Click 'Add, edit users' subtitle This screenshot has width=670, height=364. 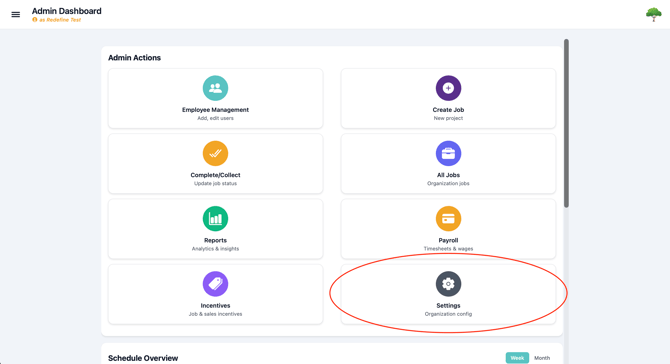(x=215, y=118)
